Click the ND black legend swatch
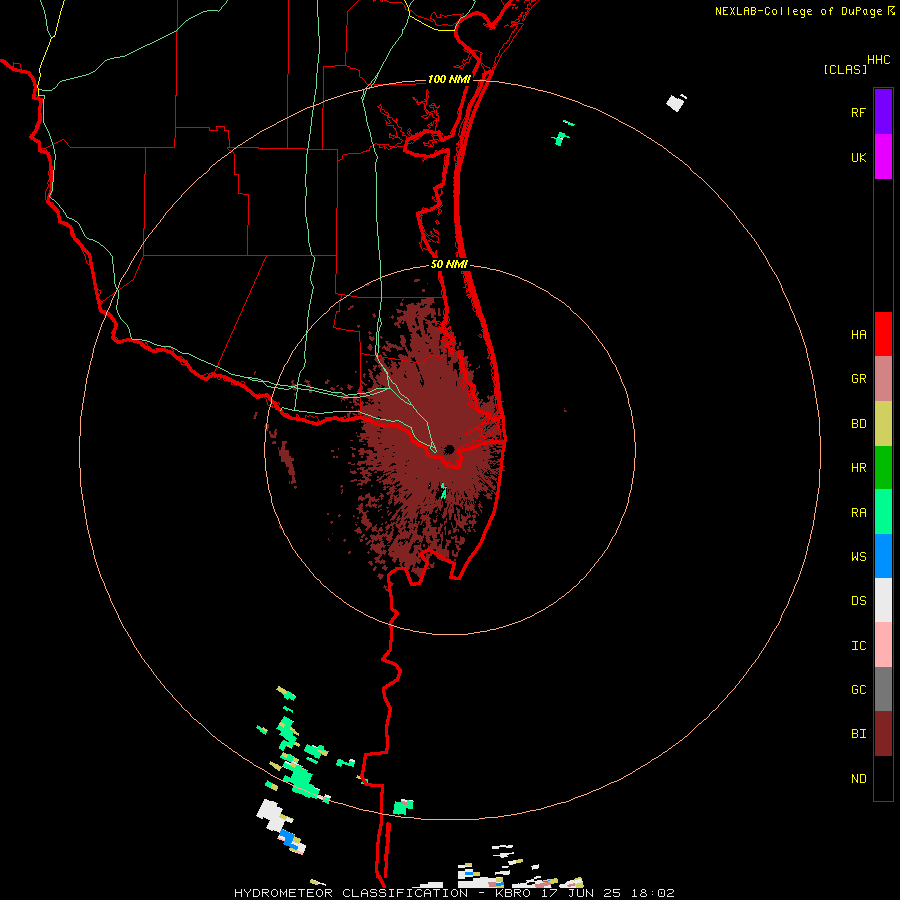 tap(883, 778)
